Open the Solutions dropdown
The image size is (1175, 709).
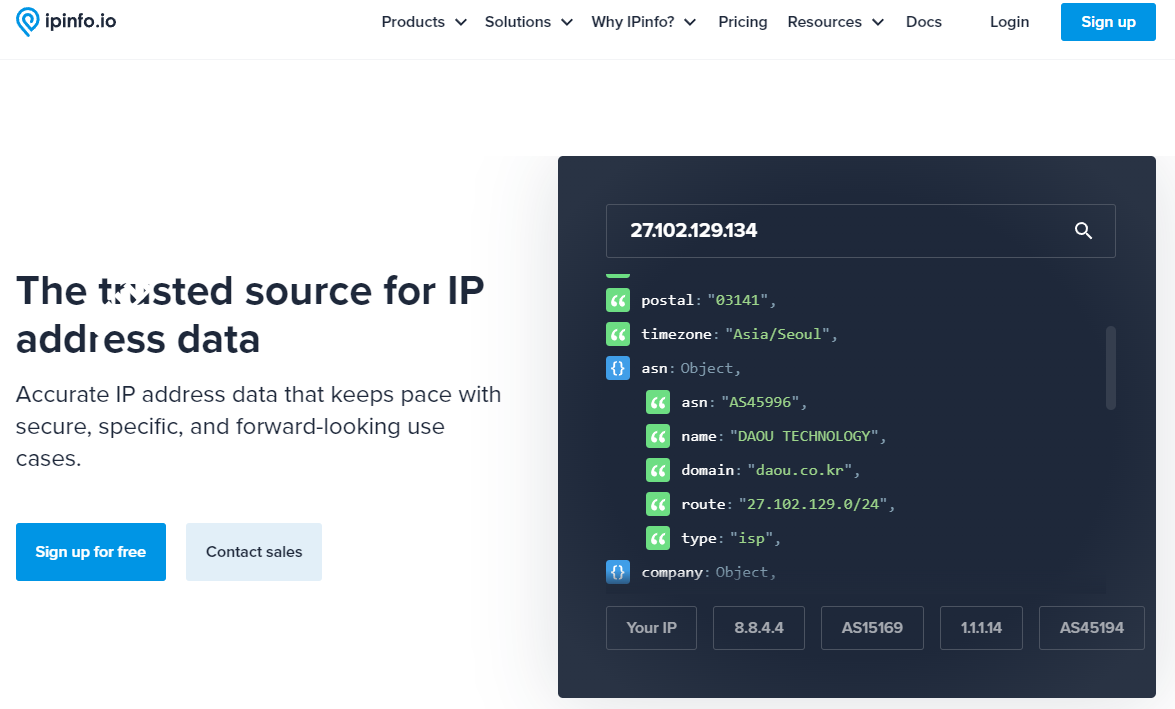(x=528, y=22)
